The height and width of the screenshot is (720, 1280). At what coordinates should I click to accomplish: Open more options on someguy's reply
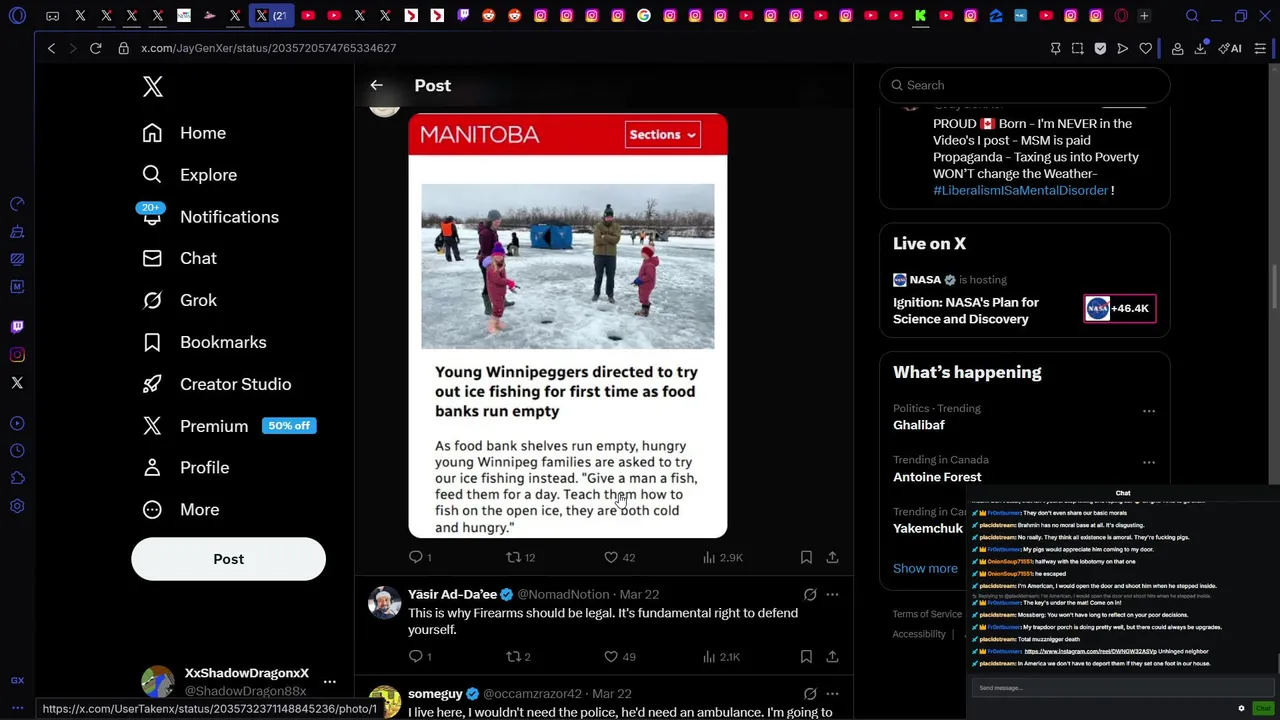(x=832, y=693)
